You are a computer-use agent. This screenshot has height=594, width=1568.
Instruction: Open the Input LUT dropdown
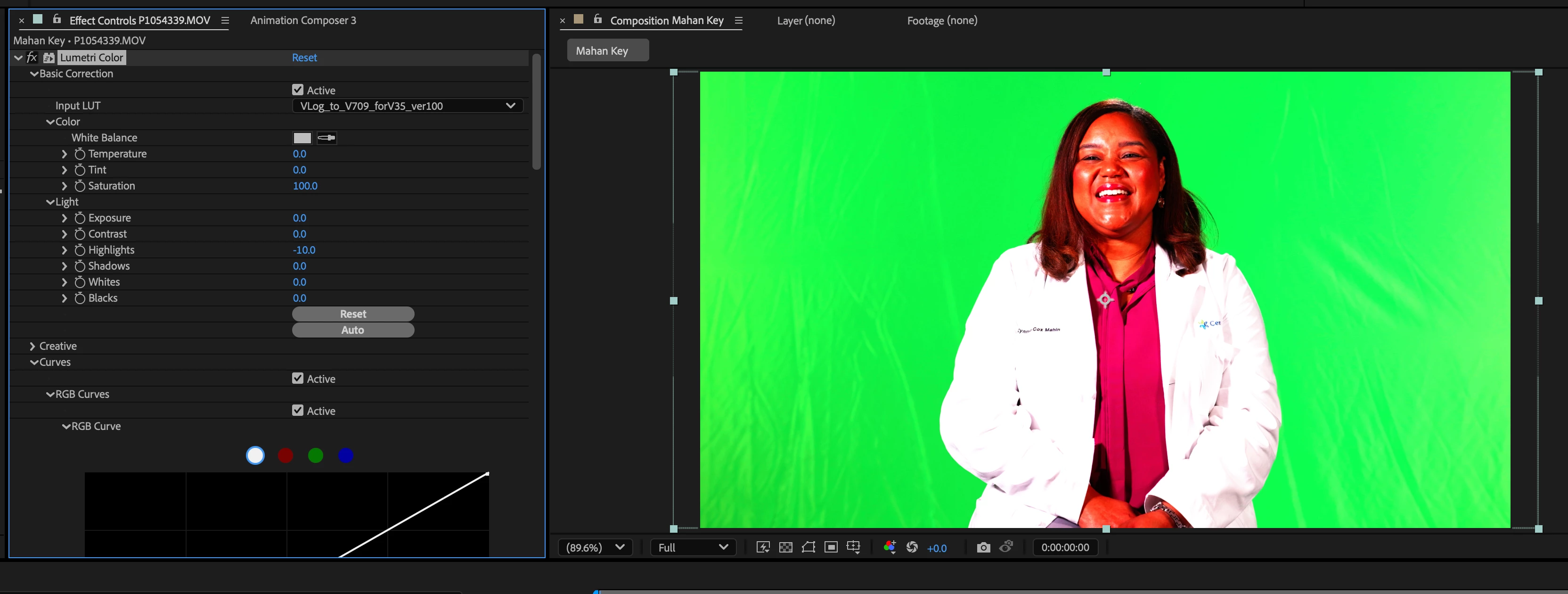pyautogui.click(x=407, y=106)
